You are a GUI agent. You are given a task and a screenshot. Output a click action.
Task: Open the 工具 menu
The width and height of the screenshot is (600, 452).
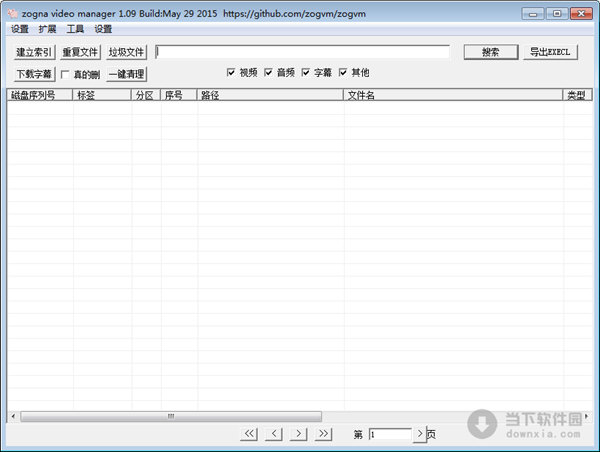click(75, 29)
